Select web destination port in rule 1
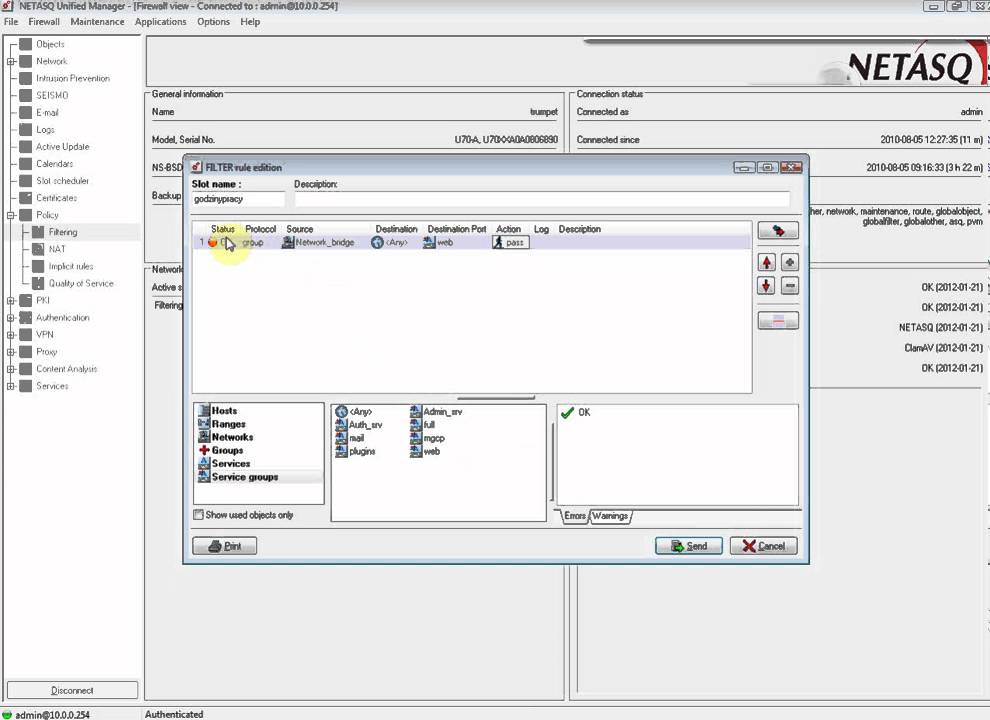Screen dimensions: 990x720 pyautogui.click(x=438, y=243)
